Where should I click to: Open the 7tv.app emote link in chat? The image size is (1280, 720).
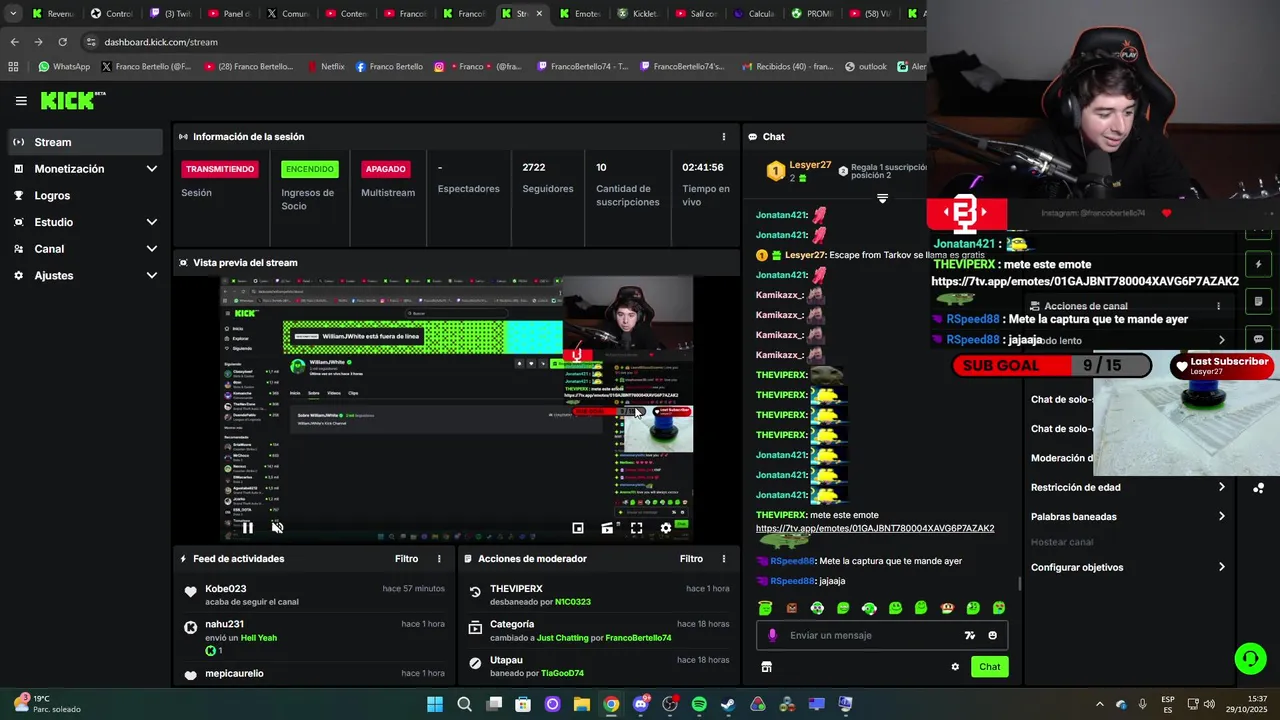(x=875, y=528)
